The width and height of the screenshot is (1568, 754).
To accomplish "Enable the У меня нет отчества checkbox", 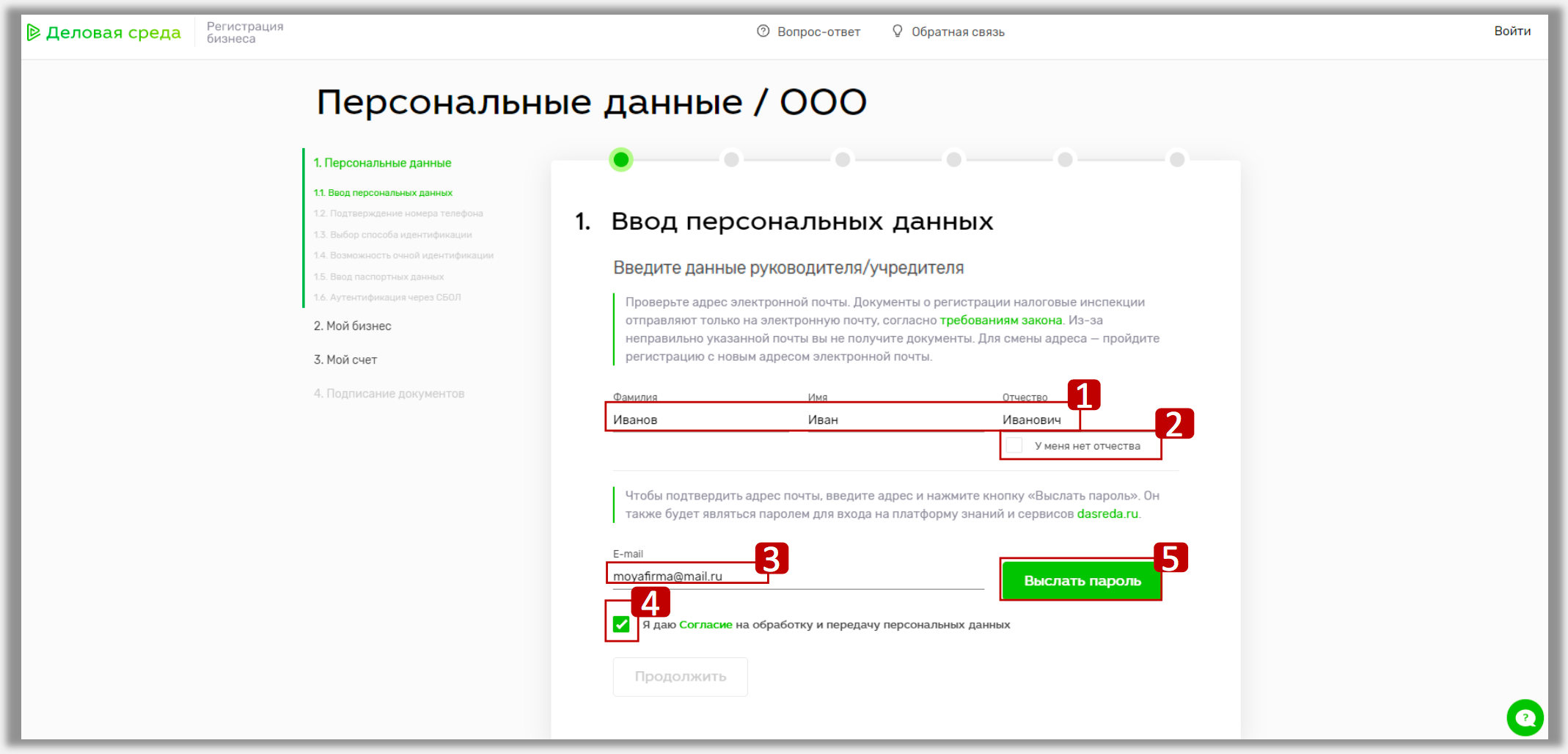I will [x=1014, y=444].
